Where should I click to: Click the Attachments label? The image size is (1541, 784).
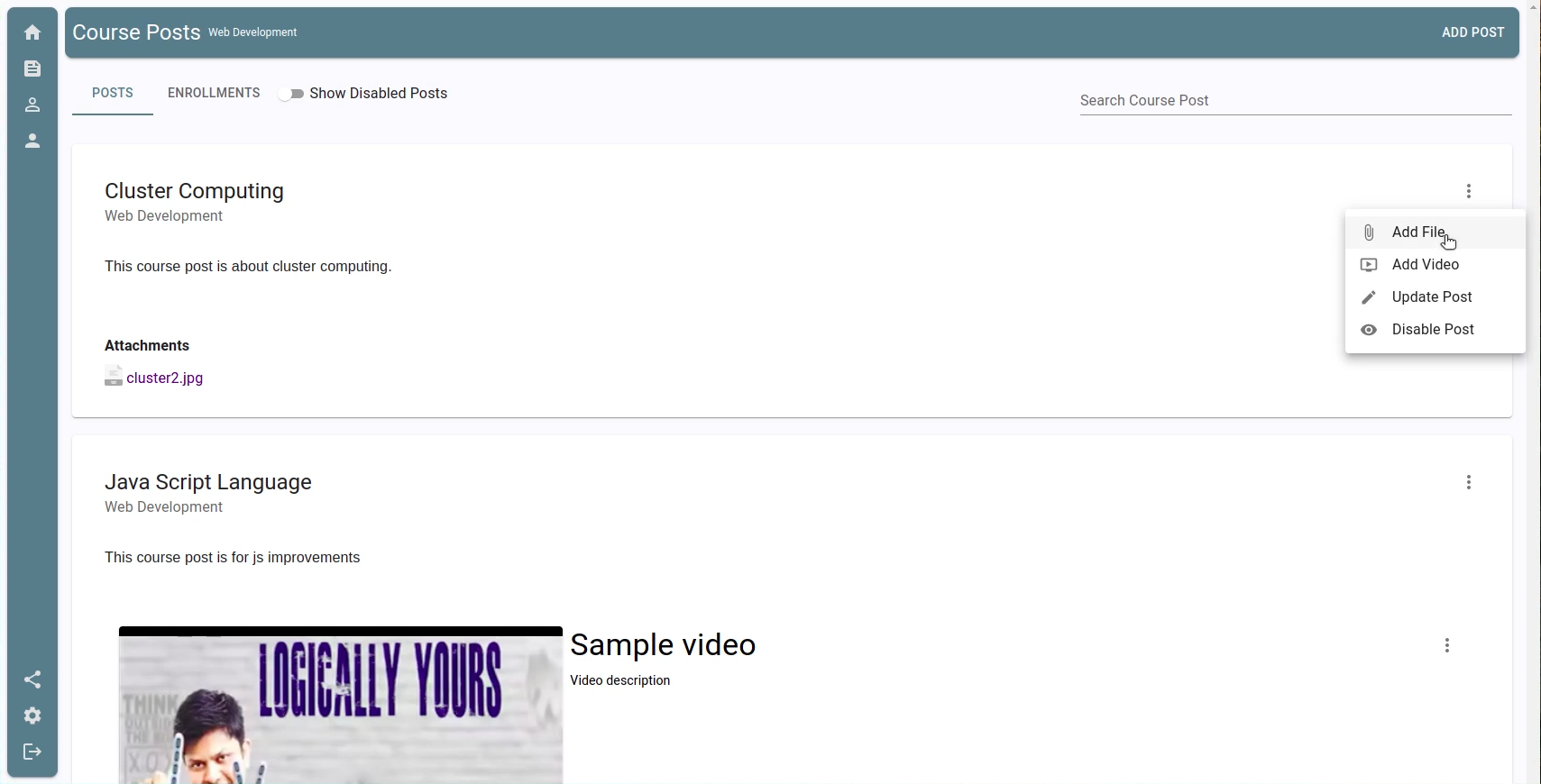[147, 345]
